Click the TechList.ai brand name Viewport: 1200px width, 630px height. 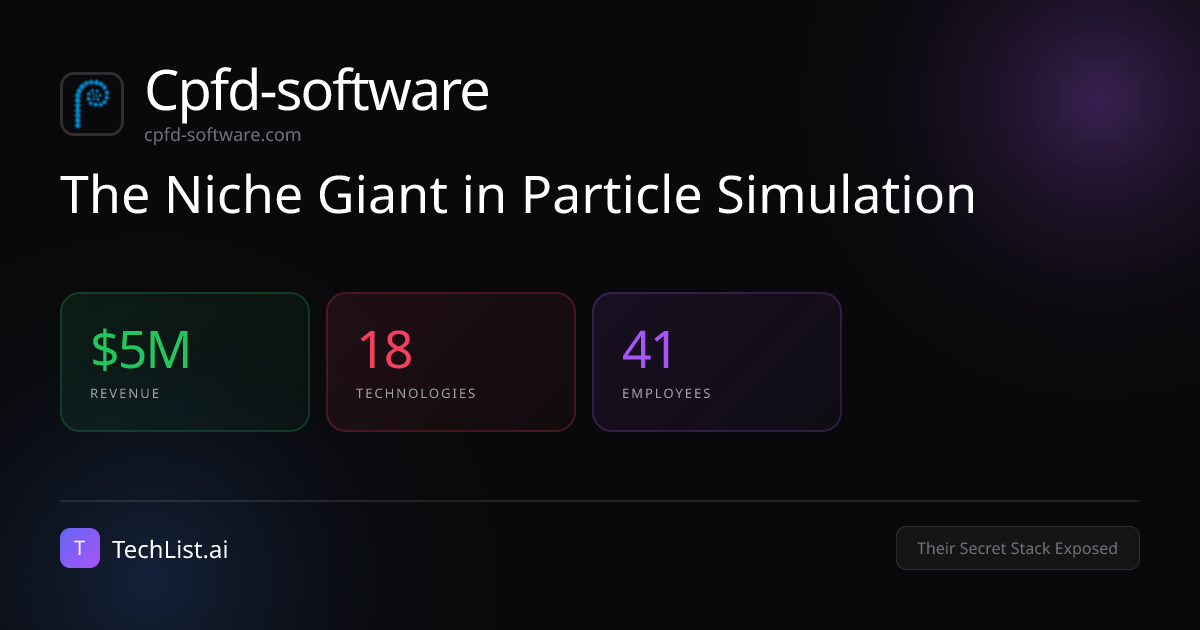170,549
